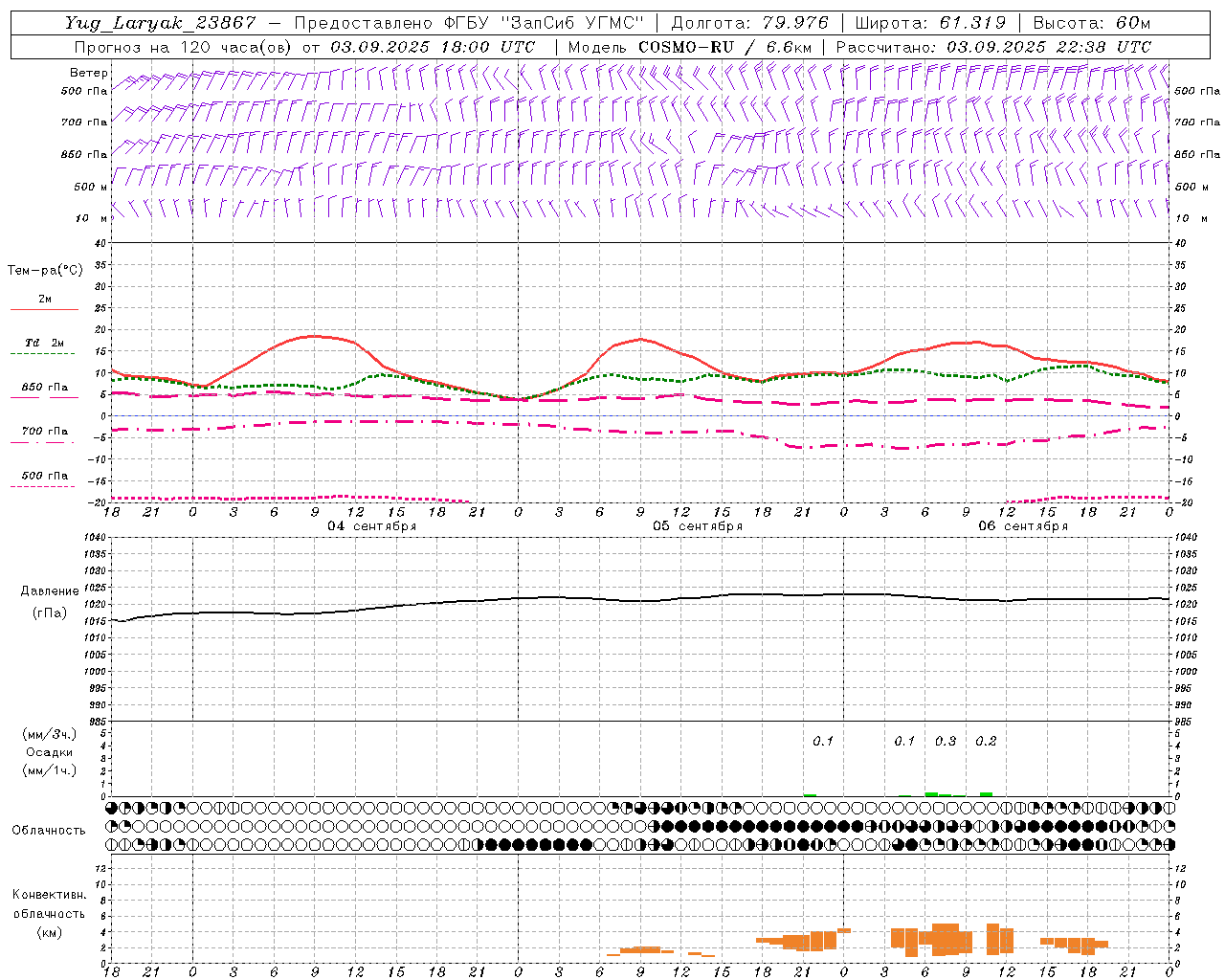Click the 0.3 precipitation amount
Viewport: 1225px width, 980px height.
[x=946, y=742]
